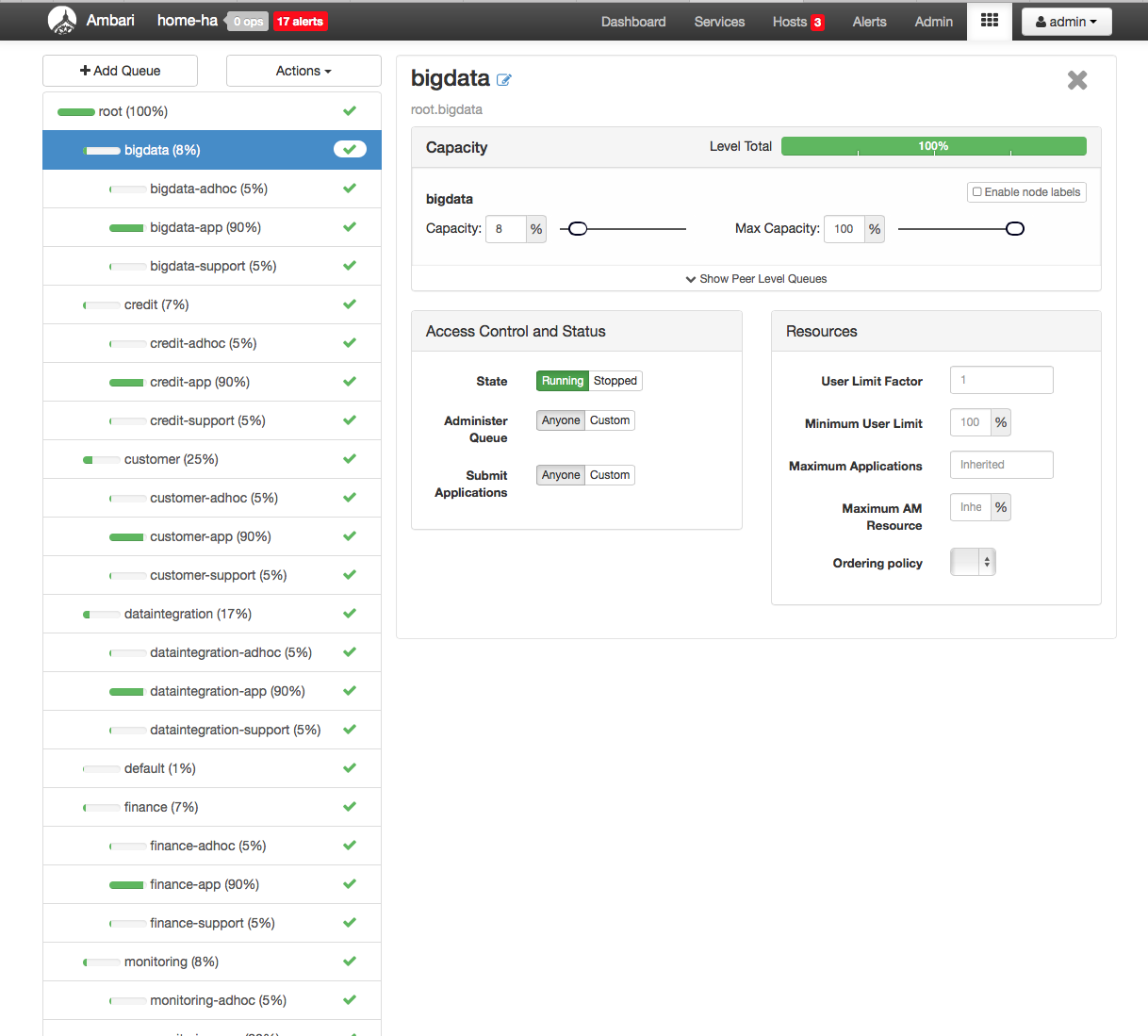Image resolution: width=1148 pixels, height=1036 pixels.
Task: Set queue state to Stopped
Action: (615, 381)
